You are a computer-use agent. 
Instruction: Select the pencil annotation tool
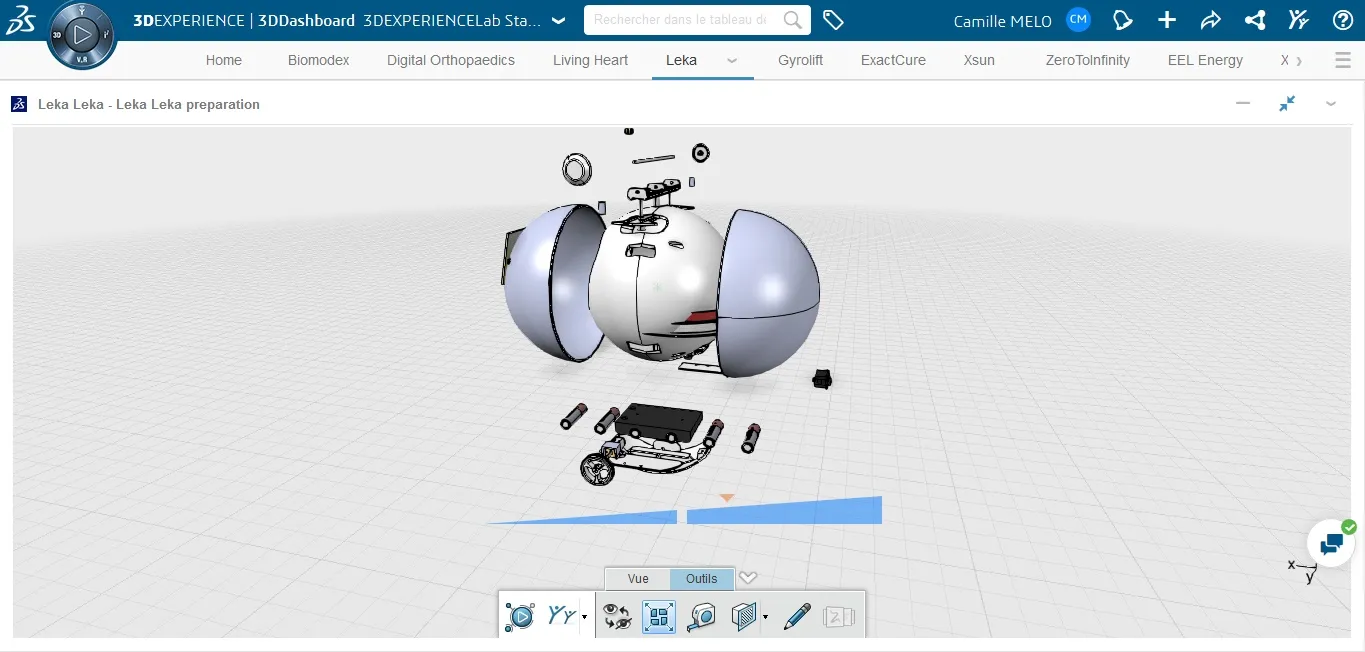(x=797, y=616)
